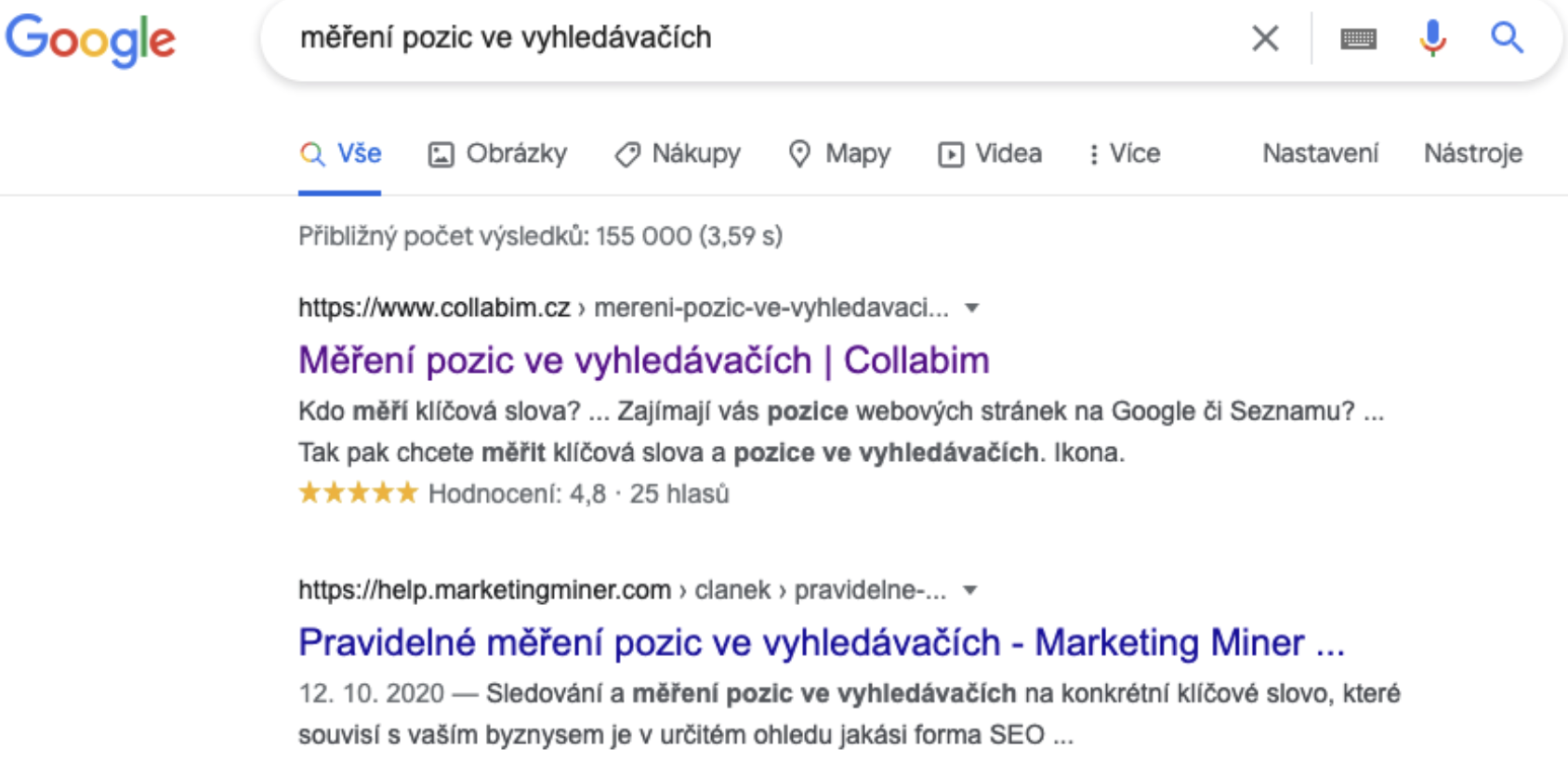The height and width of the screenshot is (762, 1568).
Task: Click the five-star rating on Collabim result
Action: click(358, 493)
